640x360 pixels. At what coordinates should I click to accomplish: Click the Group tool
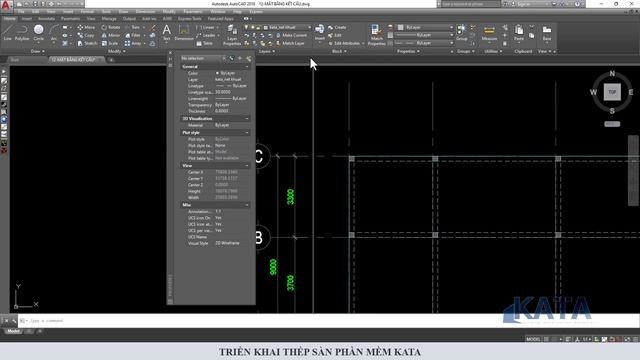coord(462,32)
